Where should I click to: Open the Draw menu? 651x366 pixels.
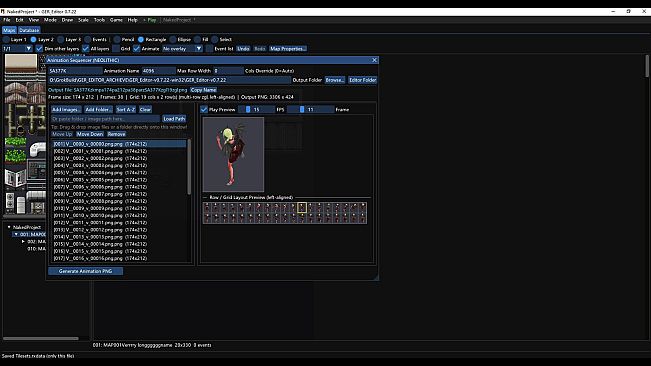click(x=67, y=20)
